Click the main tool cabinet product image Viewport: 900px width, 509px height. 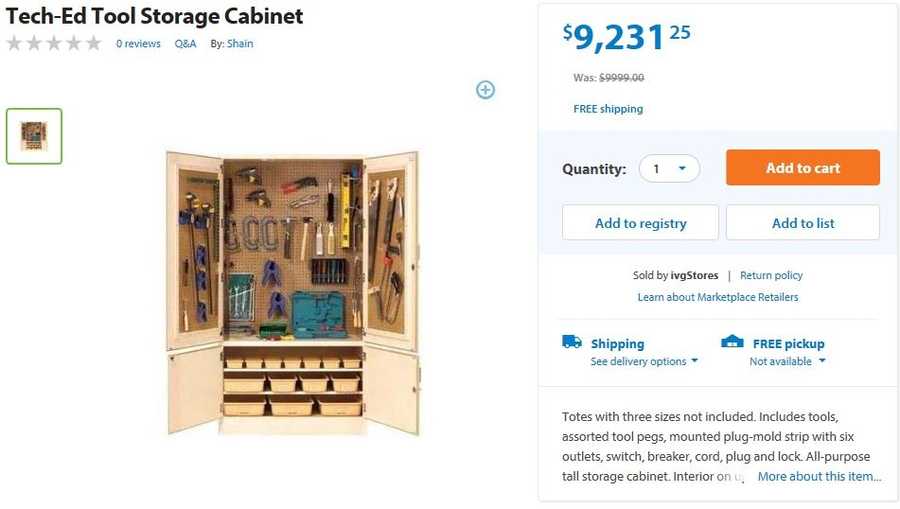(x=292, y=292)
